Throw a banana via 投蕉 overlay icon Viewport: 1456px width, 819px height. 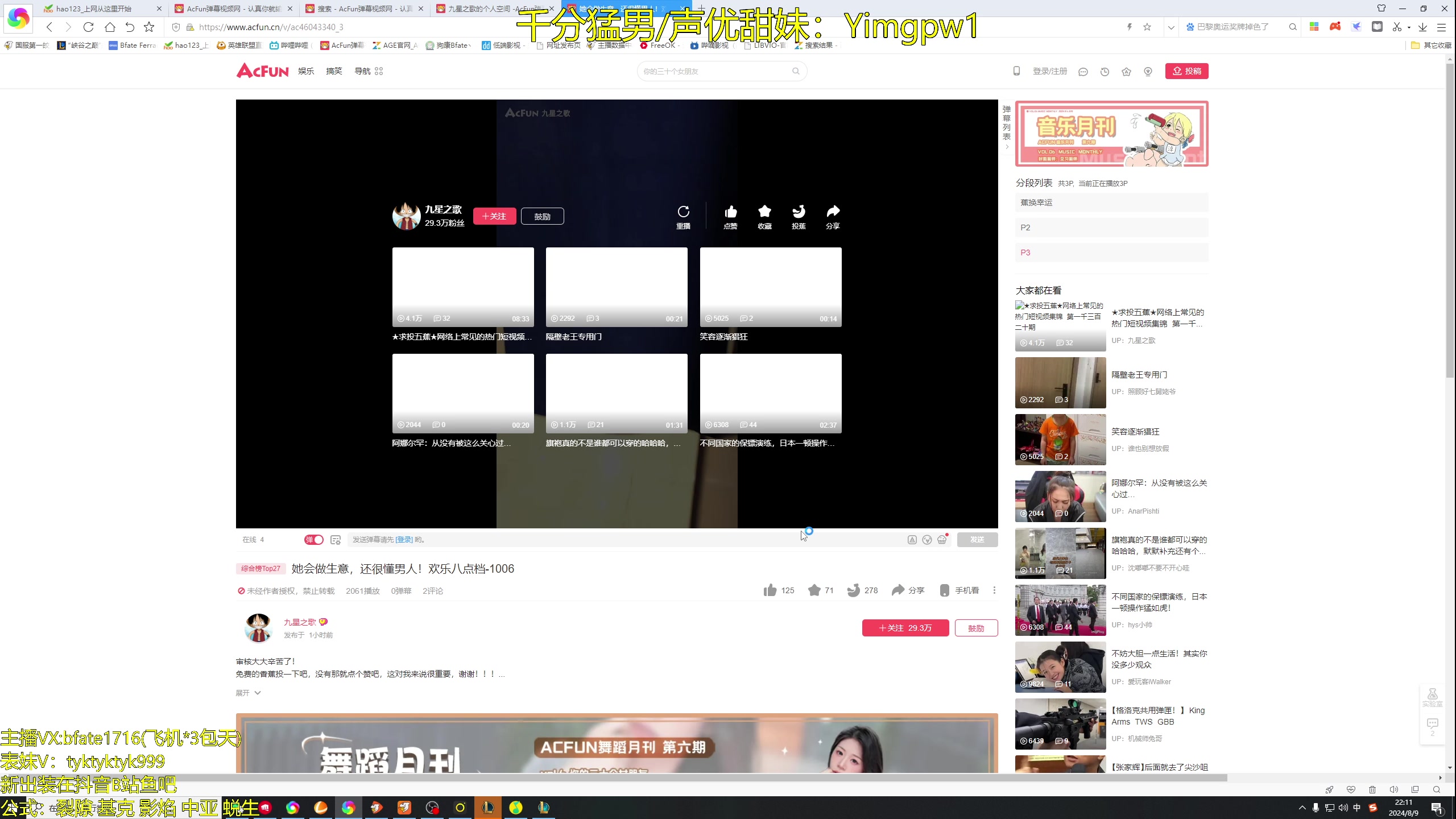(x=799, y=217)
